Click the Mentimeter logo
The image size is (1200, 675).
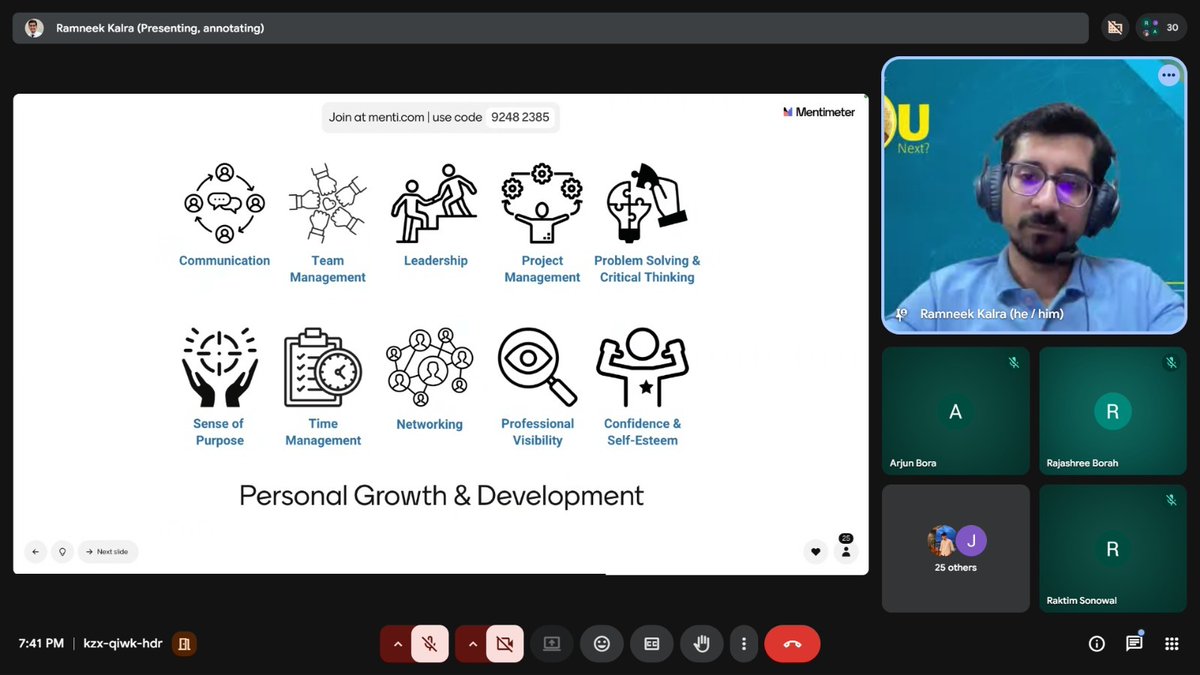click(819, 112)
